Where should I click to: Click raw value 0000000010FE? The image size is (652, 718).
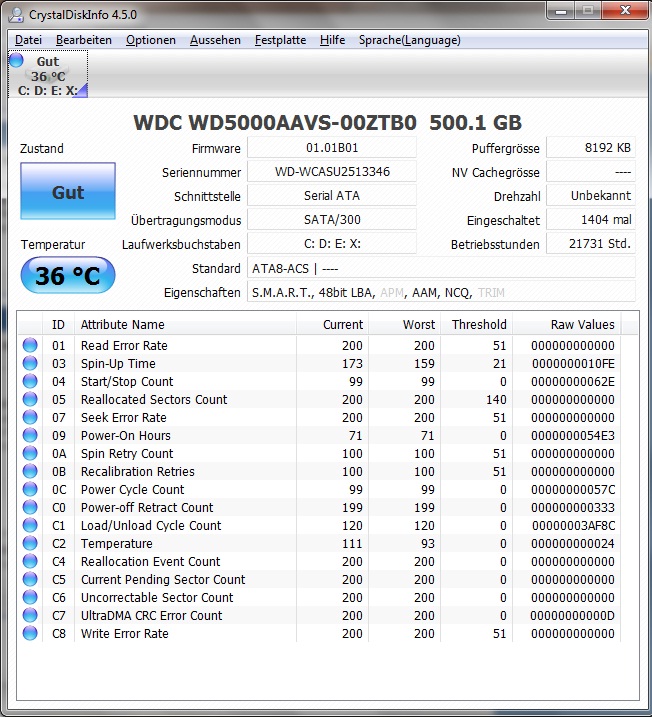pos(573,364)
